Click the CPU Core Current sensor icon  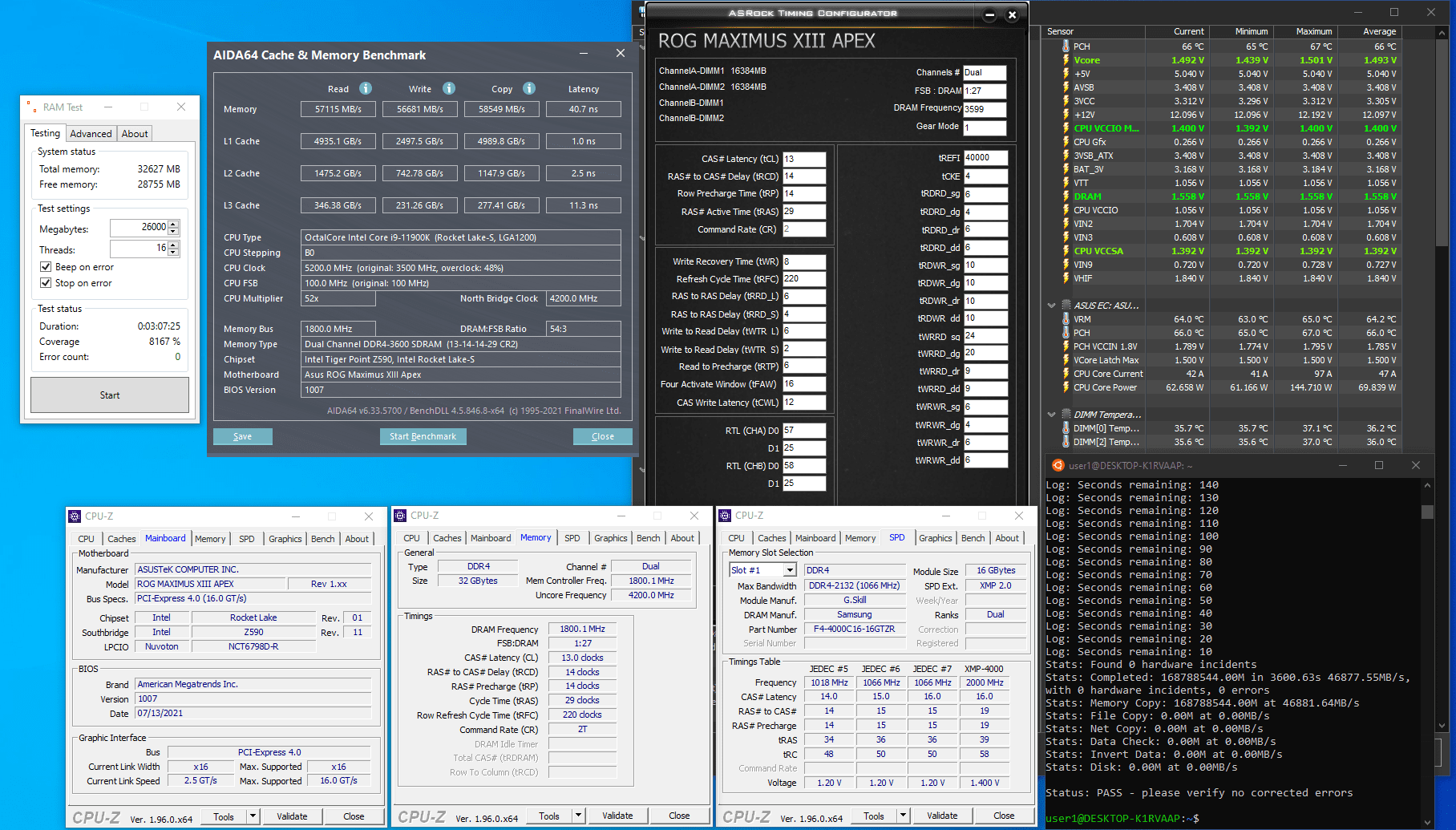tap(1066, 374)
